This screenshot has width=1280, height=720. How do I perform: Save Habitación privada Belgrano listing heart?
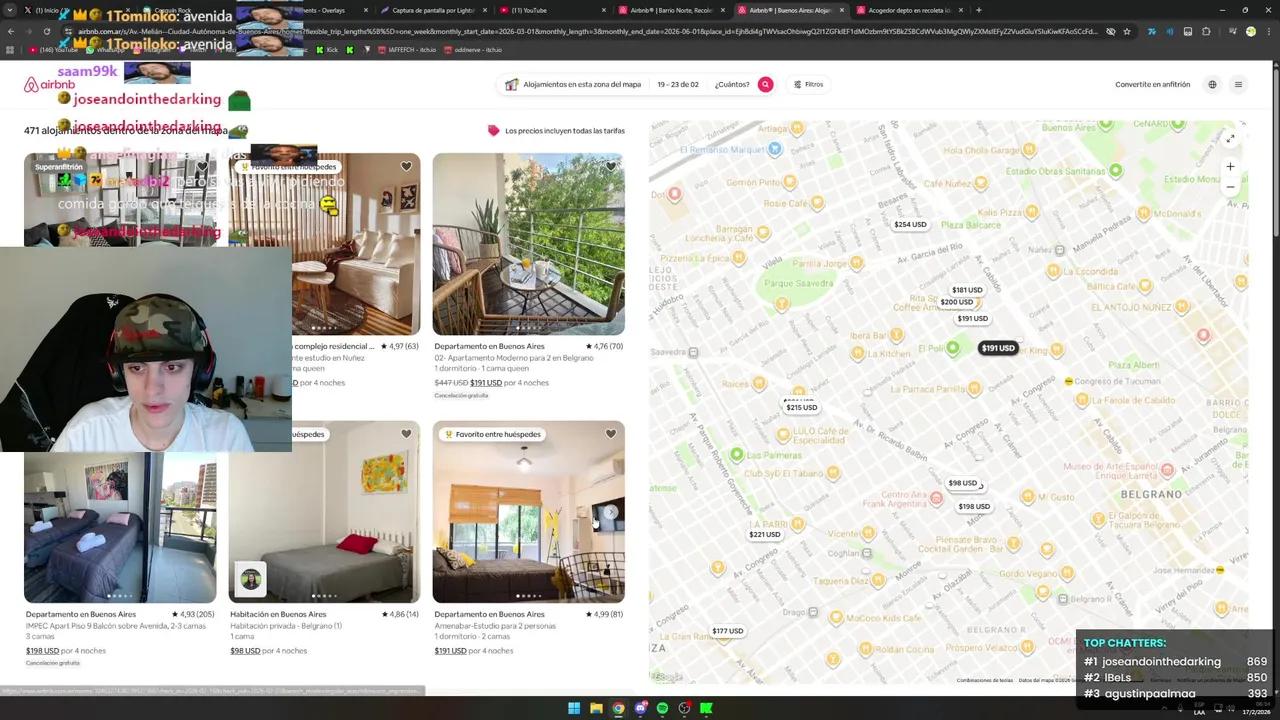click(406, 434)
